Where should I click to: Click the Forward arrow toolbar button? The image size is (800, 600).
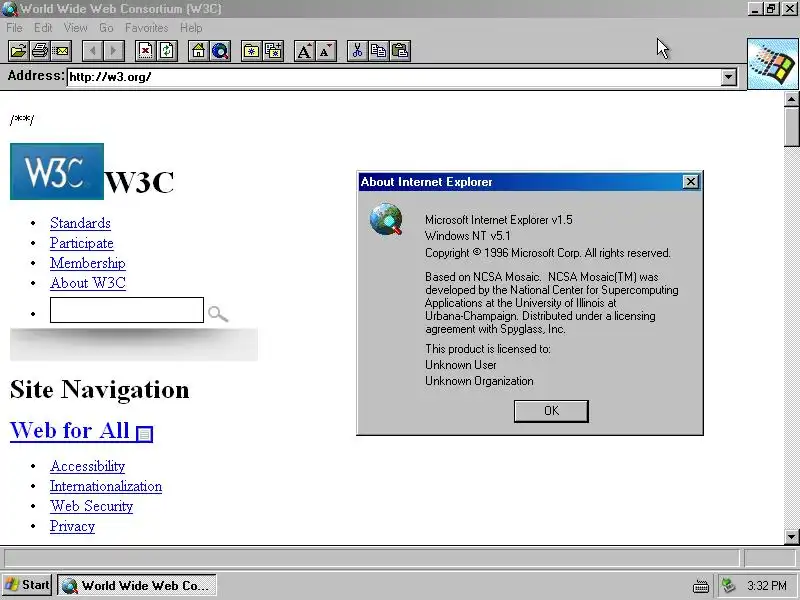tap(114, 51)
